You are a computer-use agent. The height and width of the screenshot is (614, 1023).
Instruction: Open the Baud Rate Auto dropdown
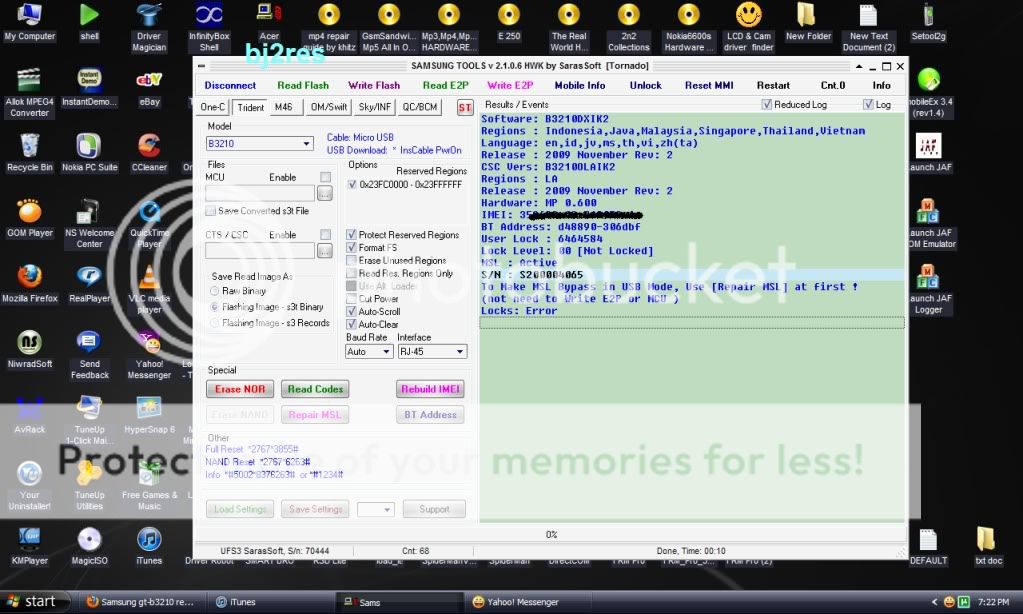(x=369, y=352)
